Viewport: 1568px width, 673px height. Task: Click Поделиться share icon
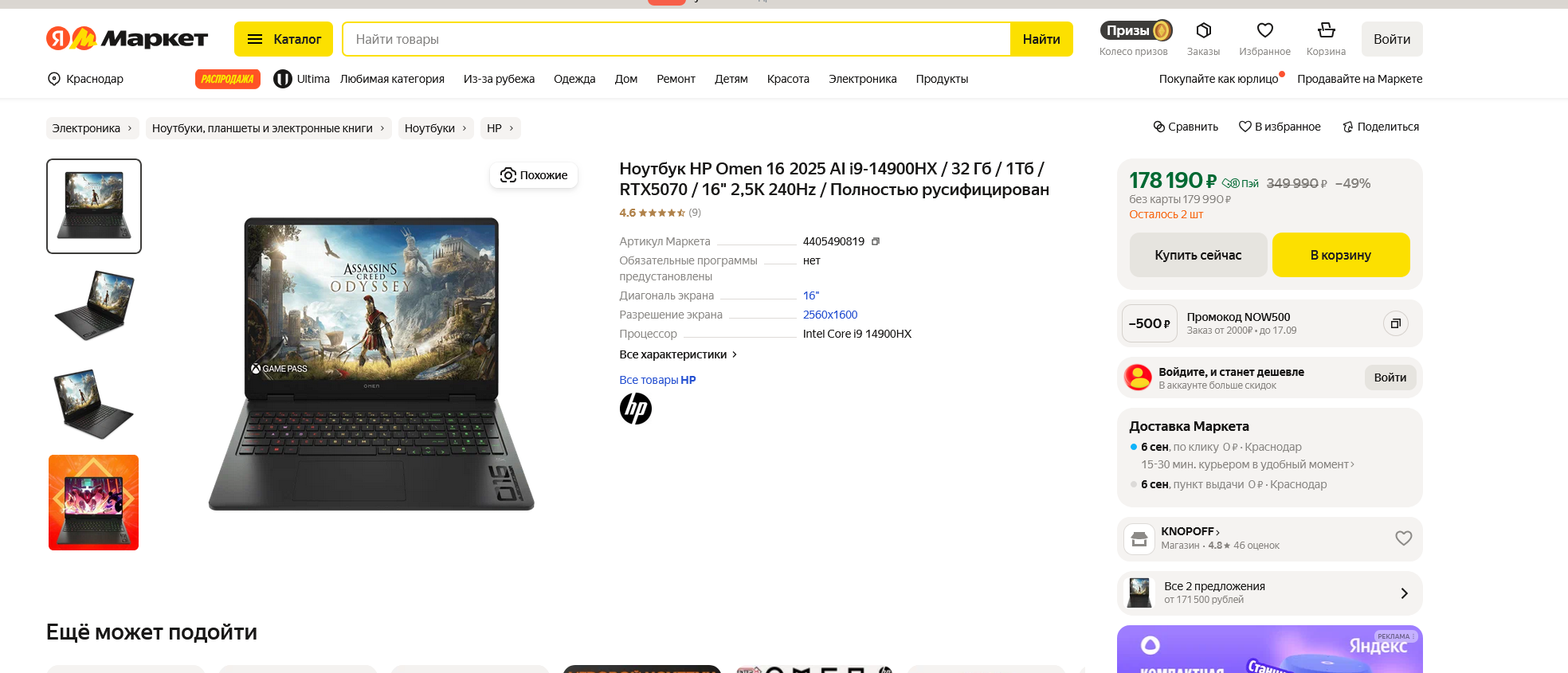1381,127
